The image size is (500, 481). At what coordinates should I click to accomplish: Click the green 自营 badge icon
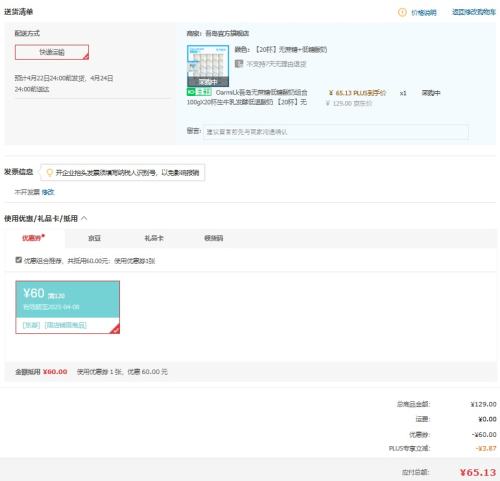point(199,92)
